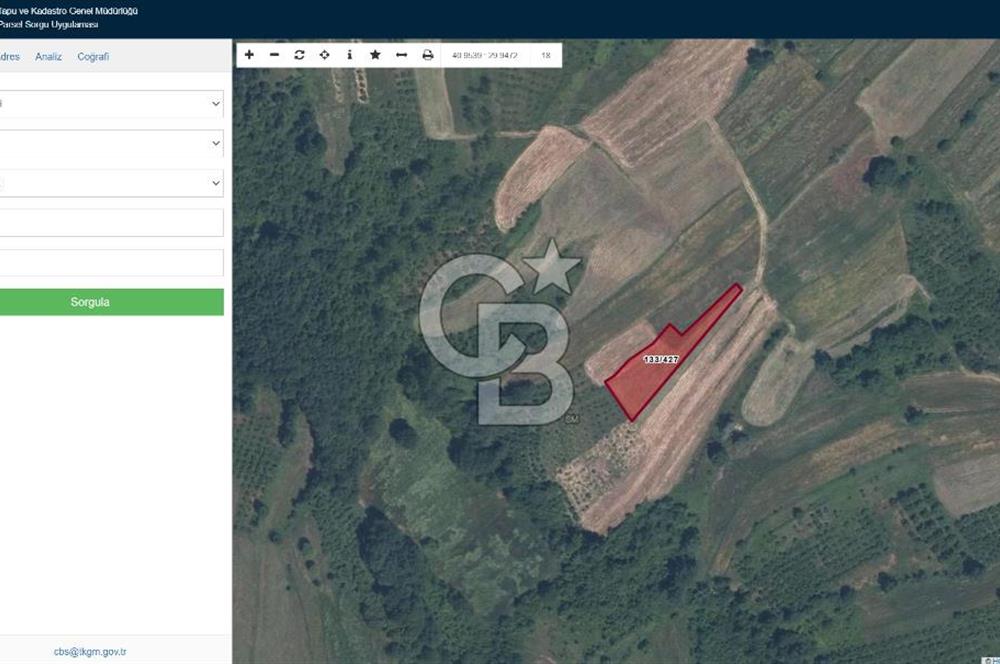
Task: Print the map with printer icon
Action: pos(427,55)
